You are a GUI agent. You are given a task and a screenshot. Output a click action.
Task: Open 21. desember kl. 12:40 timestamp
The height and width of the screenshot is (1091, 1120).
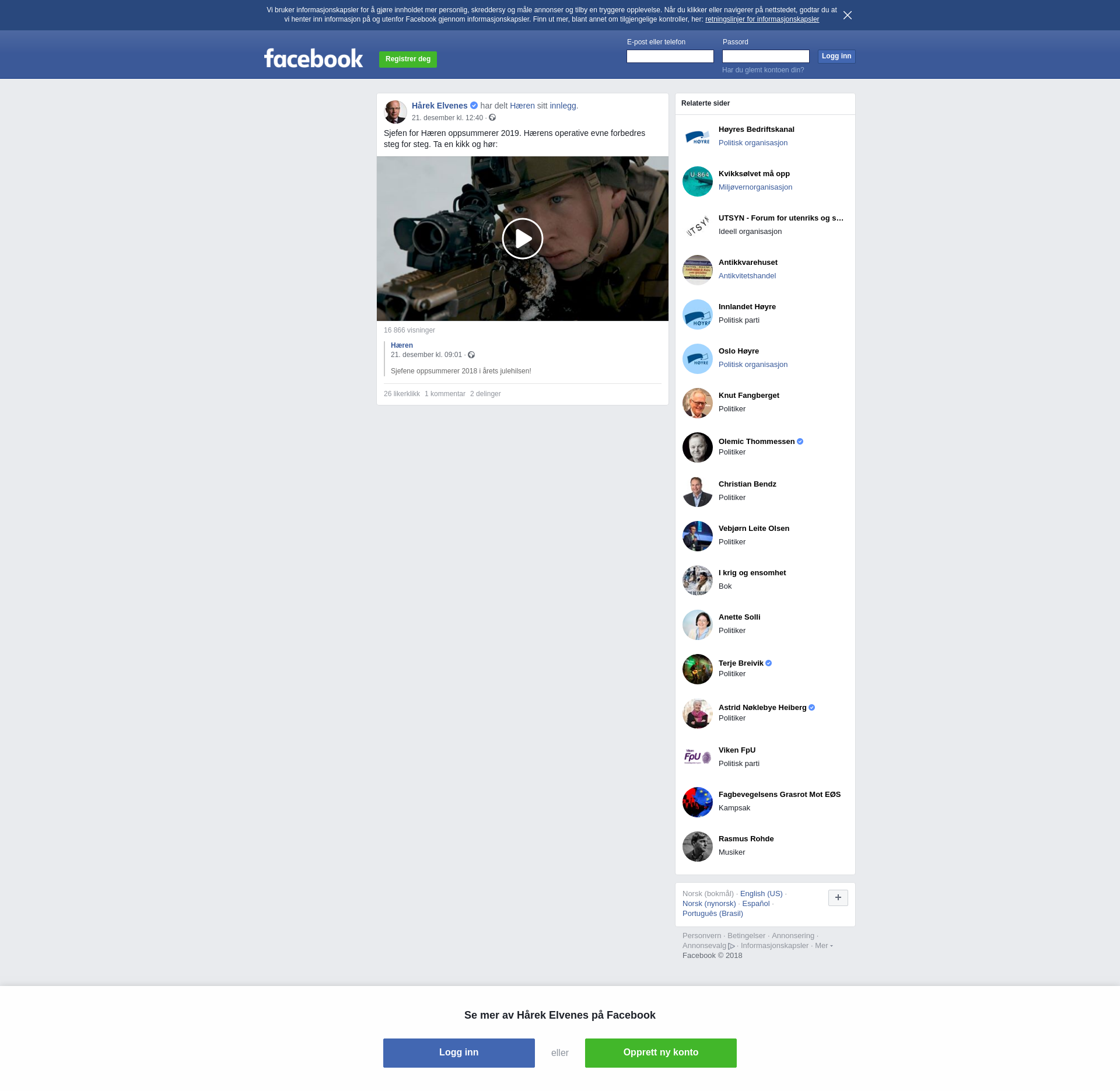tap(447, 118)
